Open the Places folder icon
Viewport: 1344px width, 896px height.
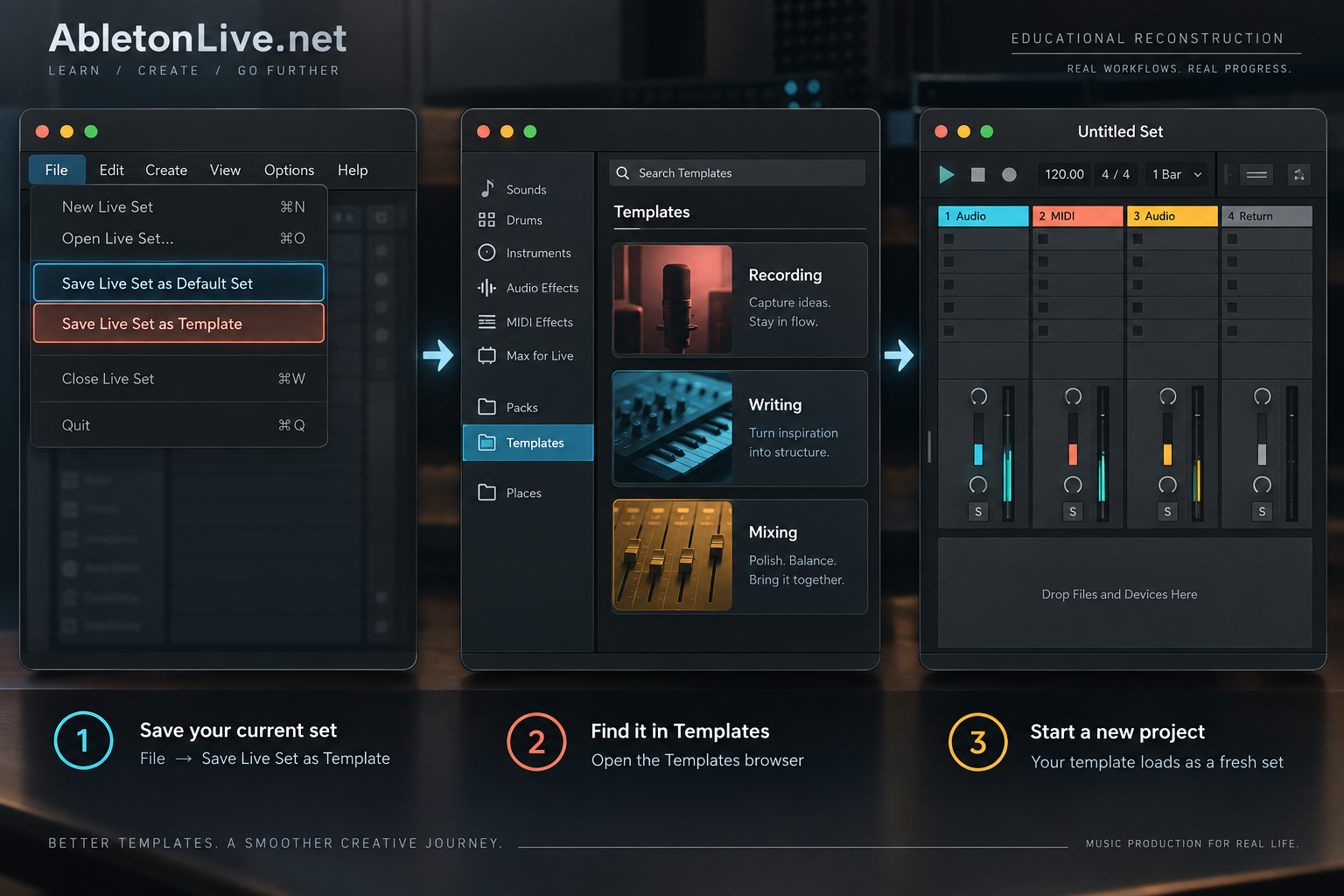486,493
